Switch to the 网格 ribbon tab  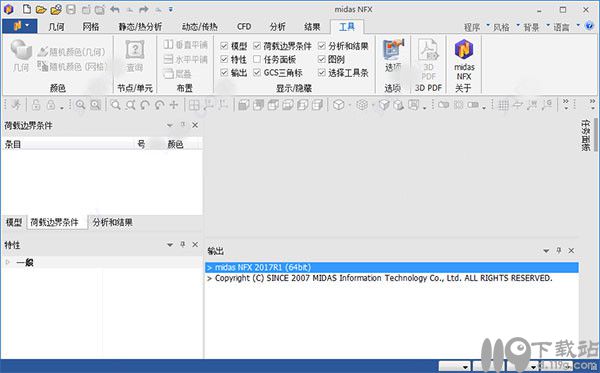[91, 27]
